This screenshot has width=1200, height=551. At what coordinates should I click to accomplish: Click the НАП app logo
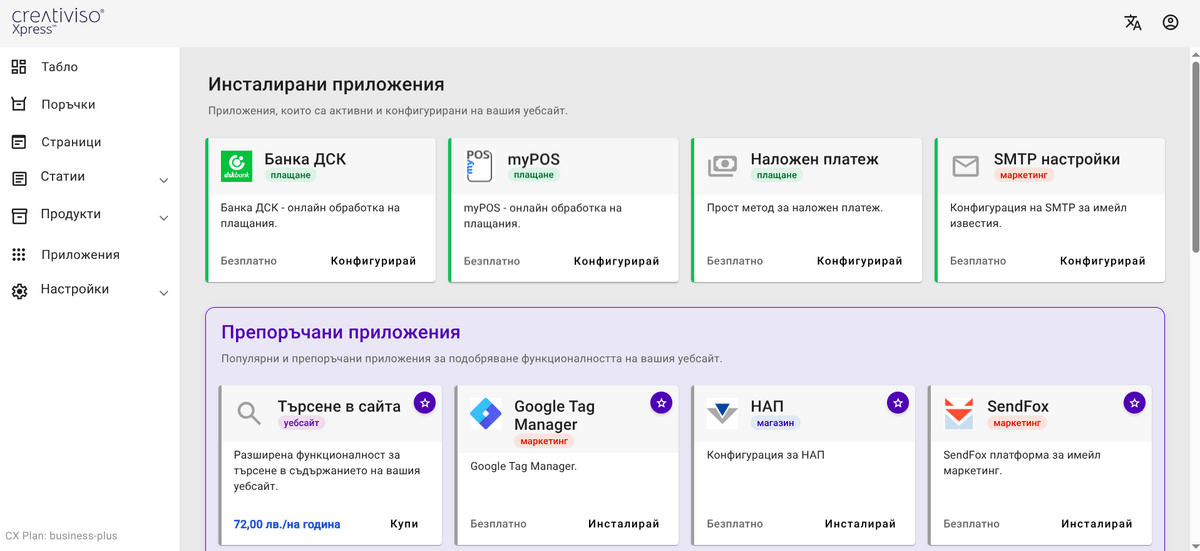pos(722,413)
